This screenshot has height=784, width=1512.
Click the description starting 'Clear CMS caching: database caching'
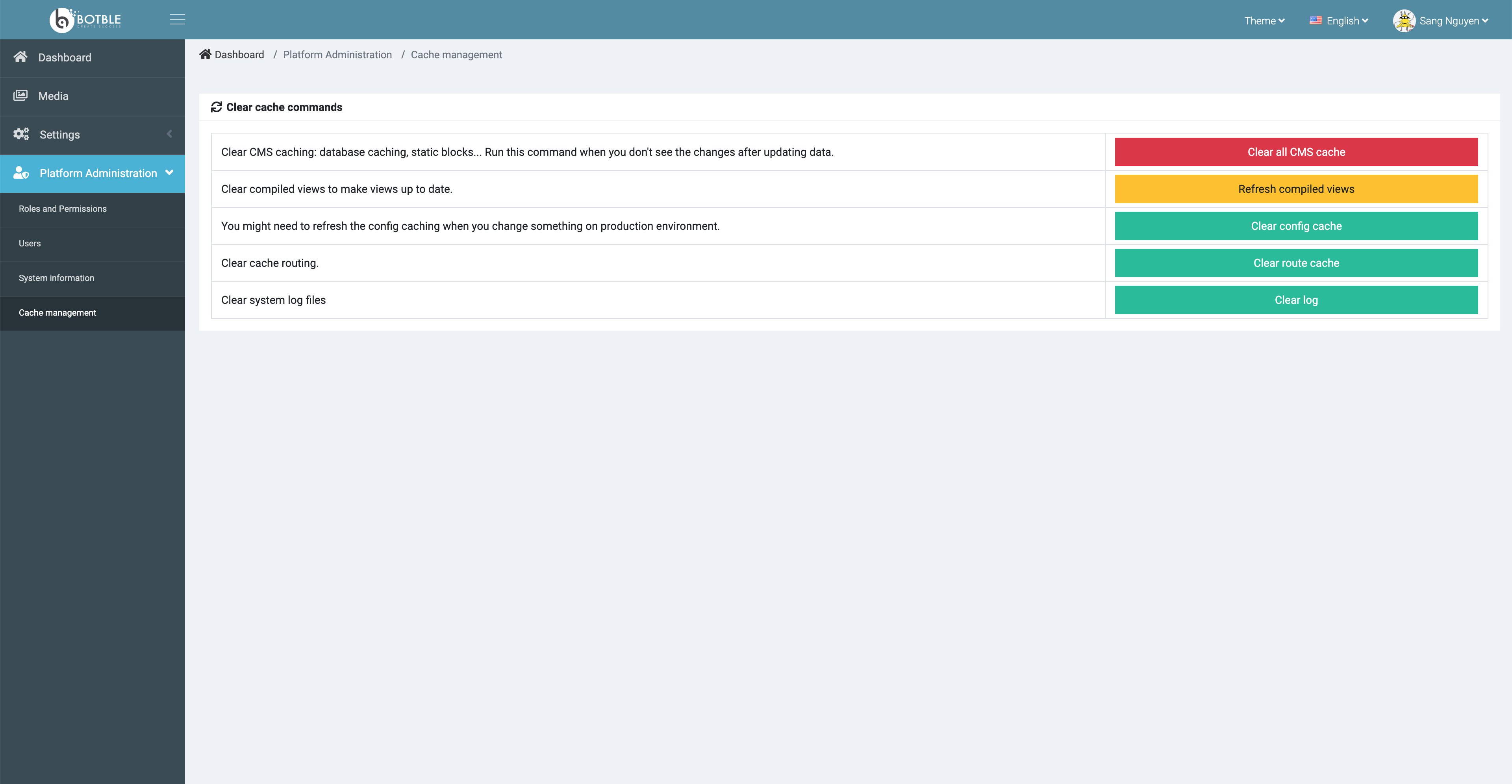(527, 152)
